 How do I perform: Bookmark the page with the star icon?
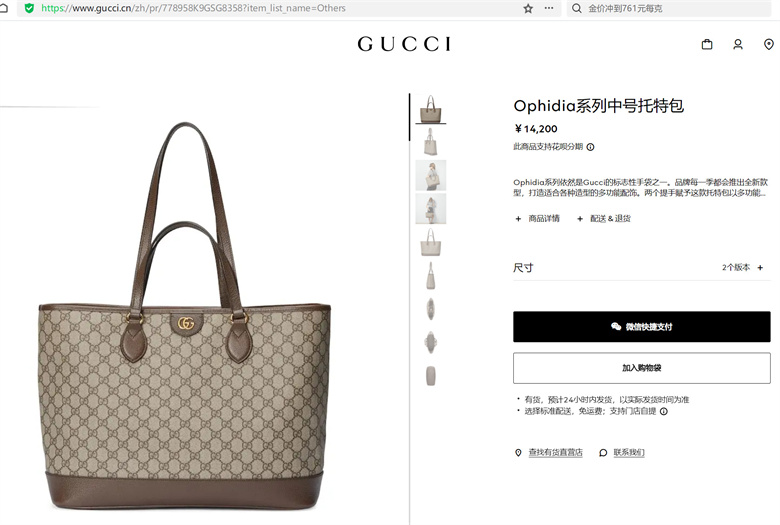[x=528, y=8]
